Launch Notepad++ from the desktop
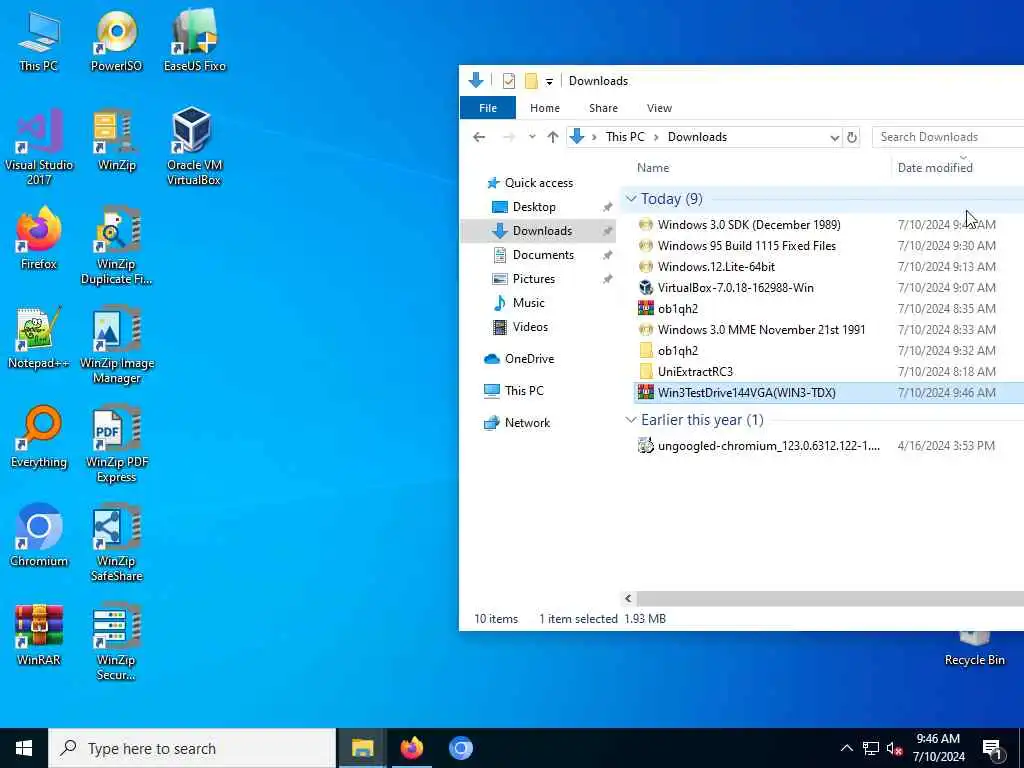Viewport: 1024px width, 768px height. pos(39,338)
